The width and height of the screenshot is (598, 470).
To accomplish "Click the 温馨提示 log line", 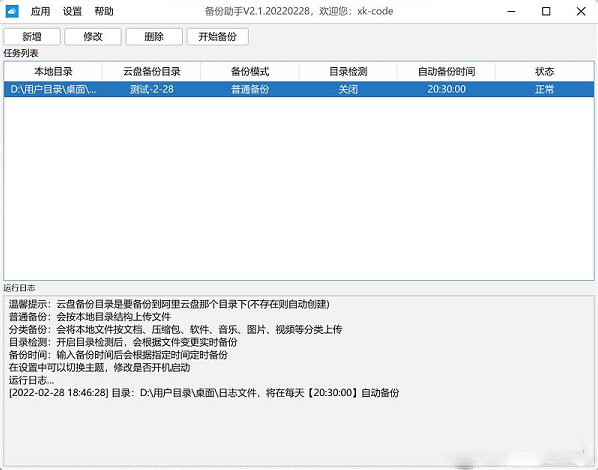I will click(x=169, y=304).
